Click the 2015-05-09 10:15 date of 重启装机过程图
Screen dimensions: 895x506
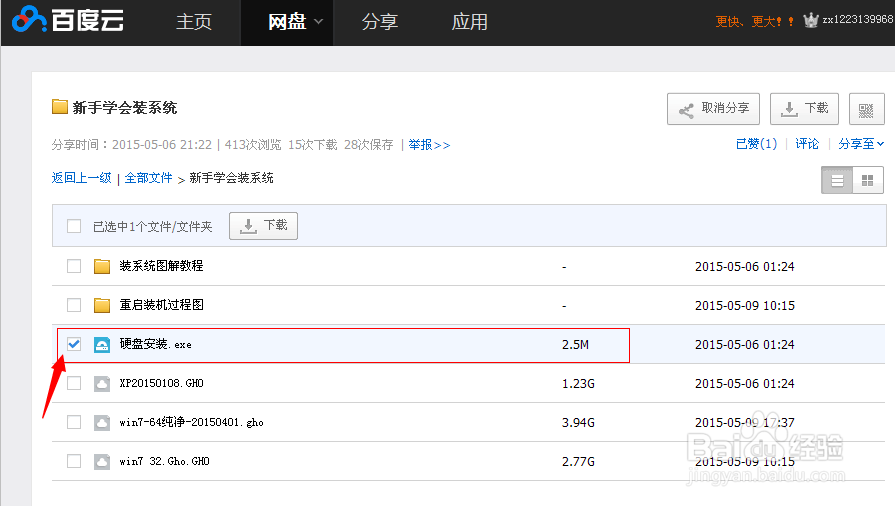(x=745, y=306)
